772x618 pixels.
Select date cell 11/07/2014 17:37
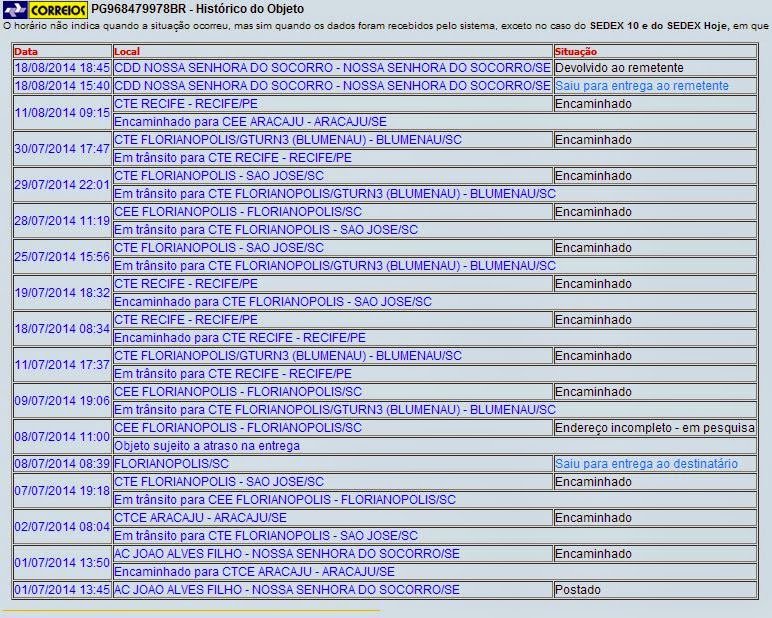[62, 364]
